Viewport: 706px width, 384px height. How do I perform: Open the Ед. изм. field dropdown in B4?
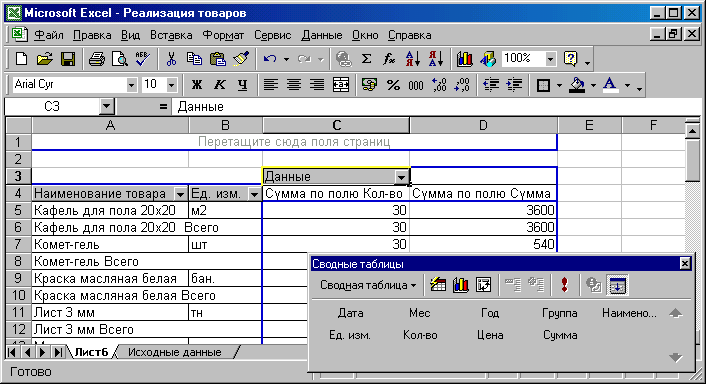pyautogui.click(x=254, y=194)
